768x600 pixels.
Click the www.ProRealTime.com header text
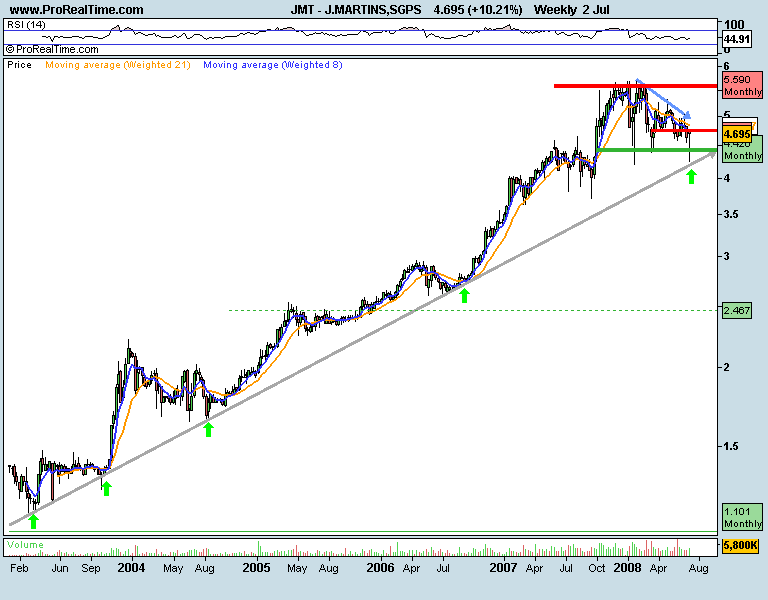click(76, 10)
